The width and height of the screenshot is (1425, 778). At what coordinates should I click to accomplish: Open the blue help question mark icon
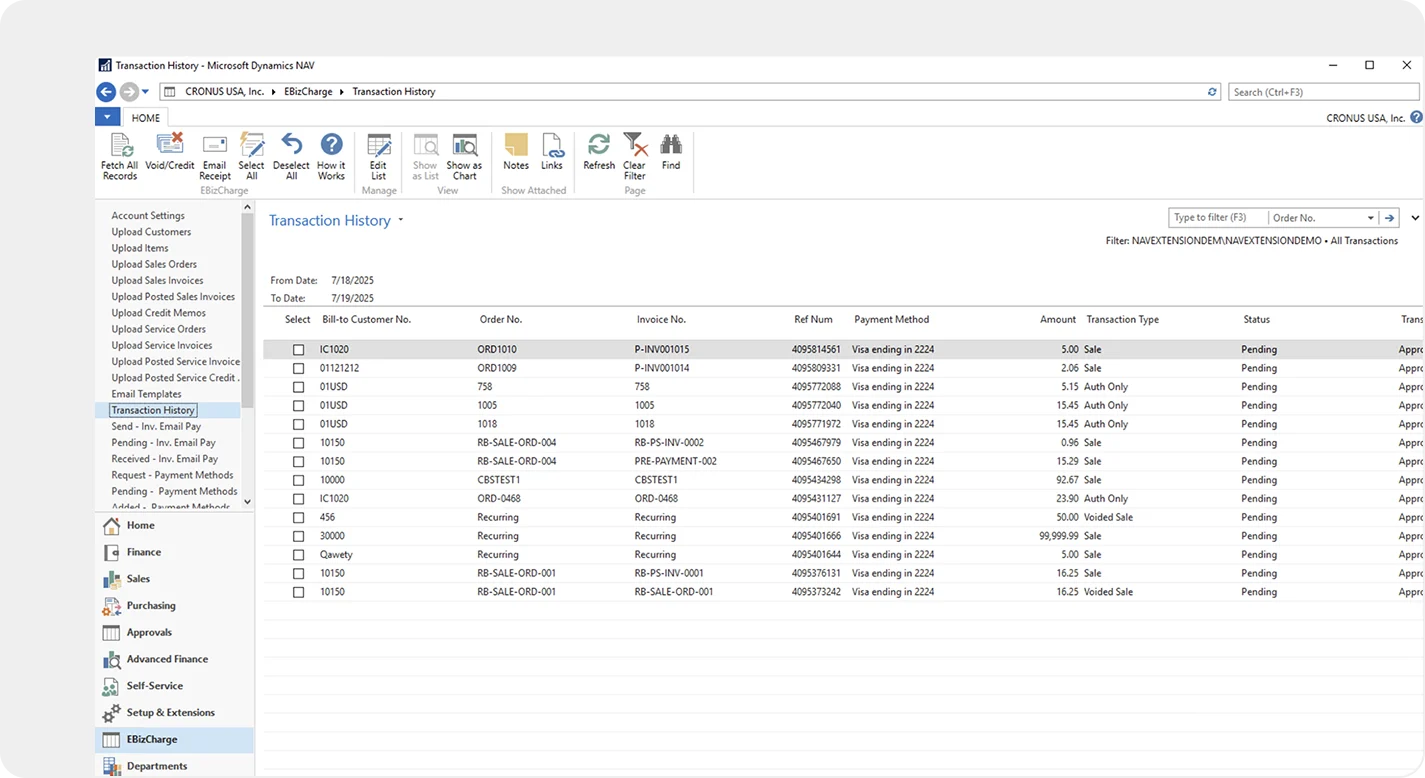pos(1416,117)
